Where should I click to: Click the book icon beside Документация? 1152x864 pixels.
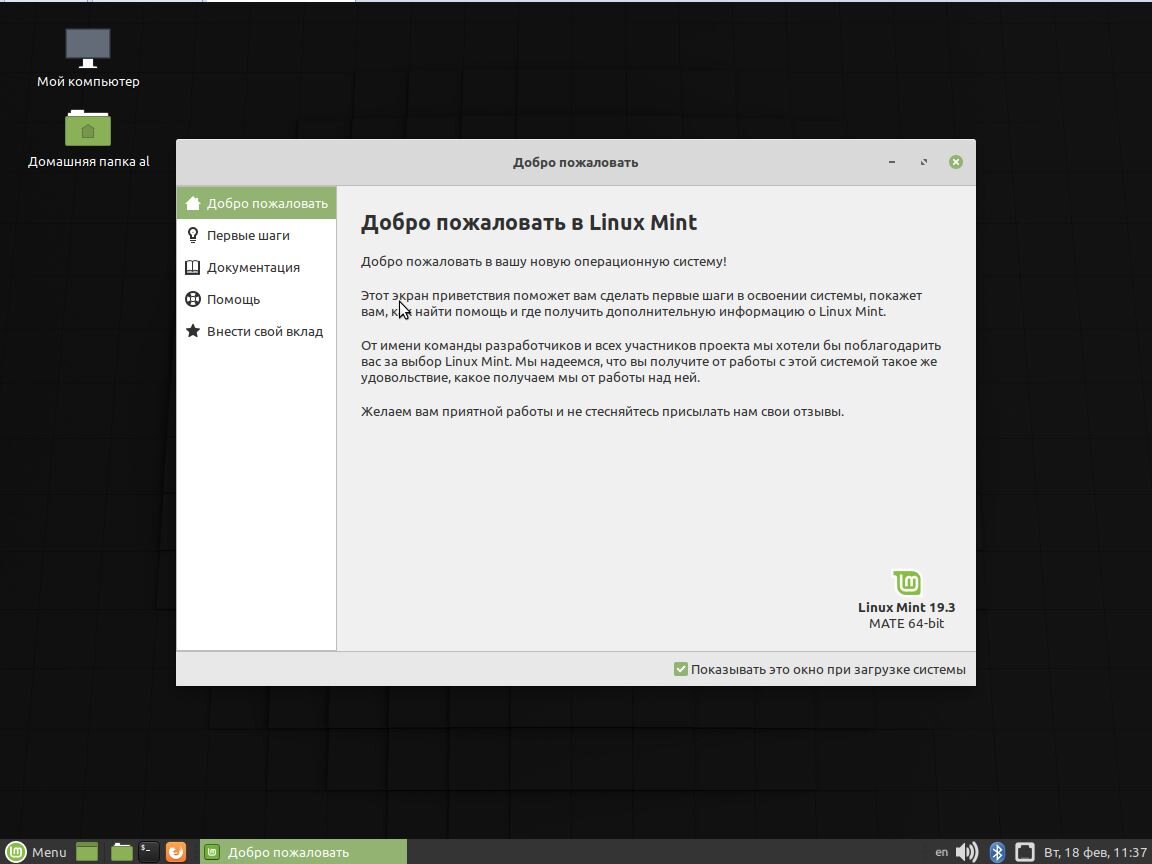point(192,267)
